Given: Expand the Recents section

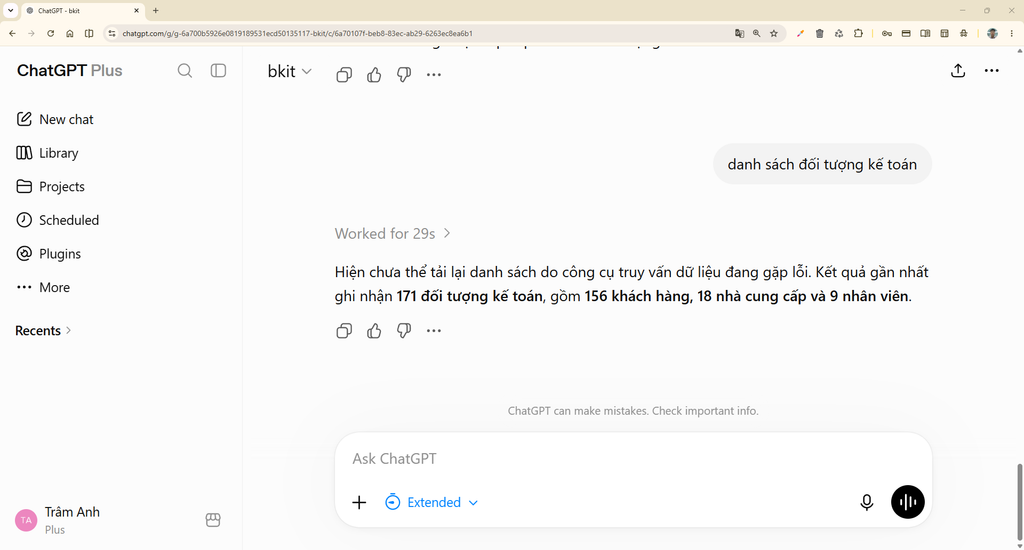Looking at the screenshot, I should (43, 331).
